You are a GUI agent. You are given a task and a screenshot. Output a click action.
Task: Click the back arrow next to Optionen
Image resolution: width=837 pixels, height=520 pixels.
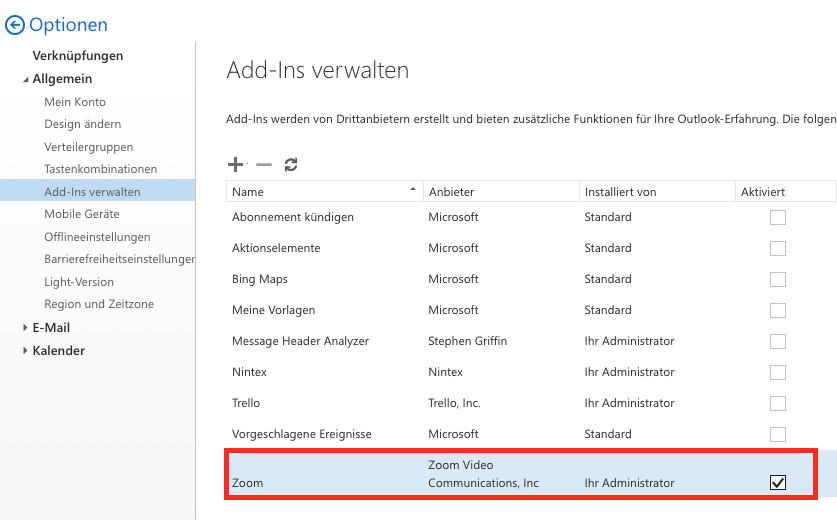coord(15,26)
